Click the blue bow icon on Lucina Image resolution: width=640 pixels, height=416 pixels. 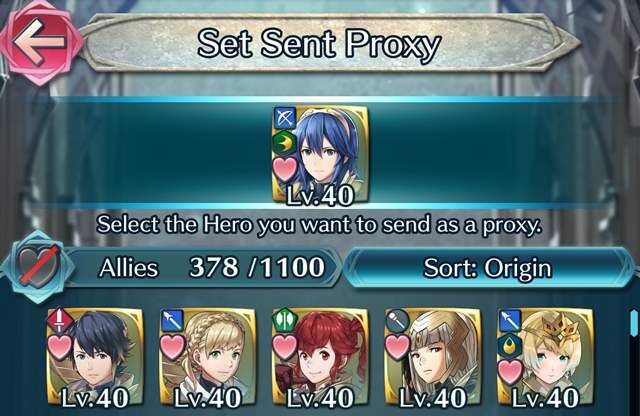tap(285, 119)
